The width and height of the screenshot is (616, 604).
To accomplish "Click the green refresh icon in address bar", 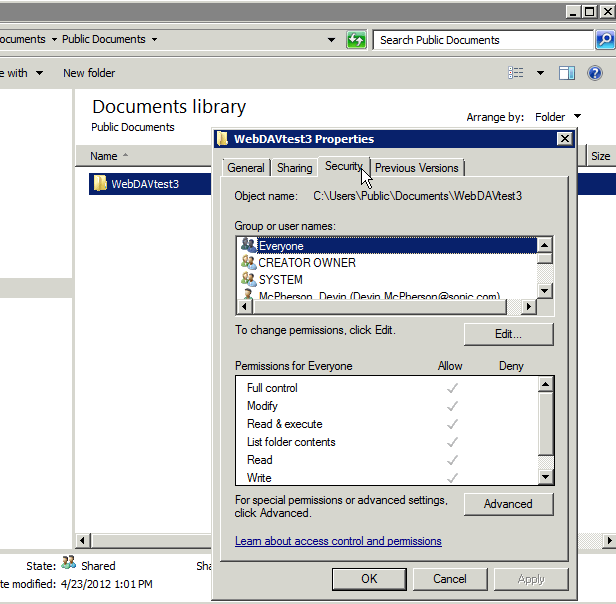I will (x=356, y=40).
